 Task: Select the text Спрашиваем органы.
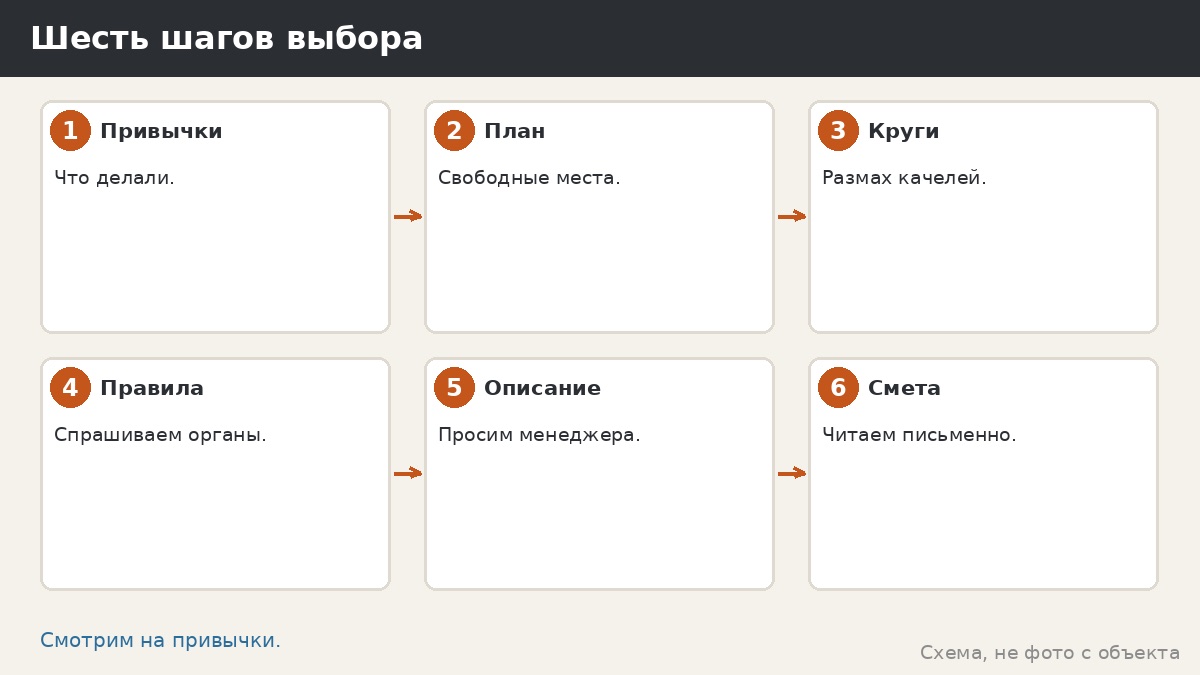tap(160, 435)
